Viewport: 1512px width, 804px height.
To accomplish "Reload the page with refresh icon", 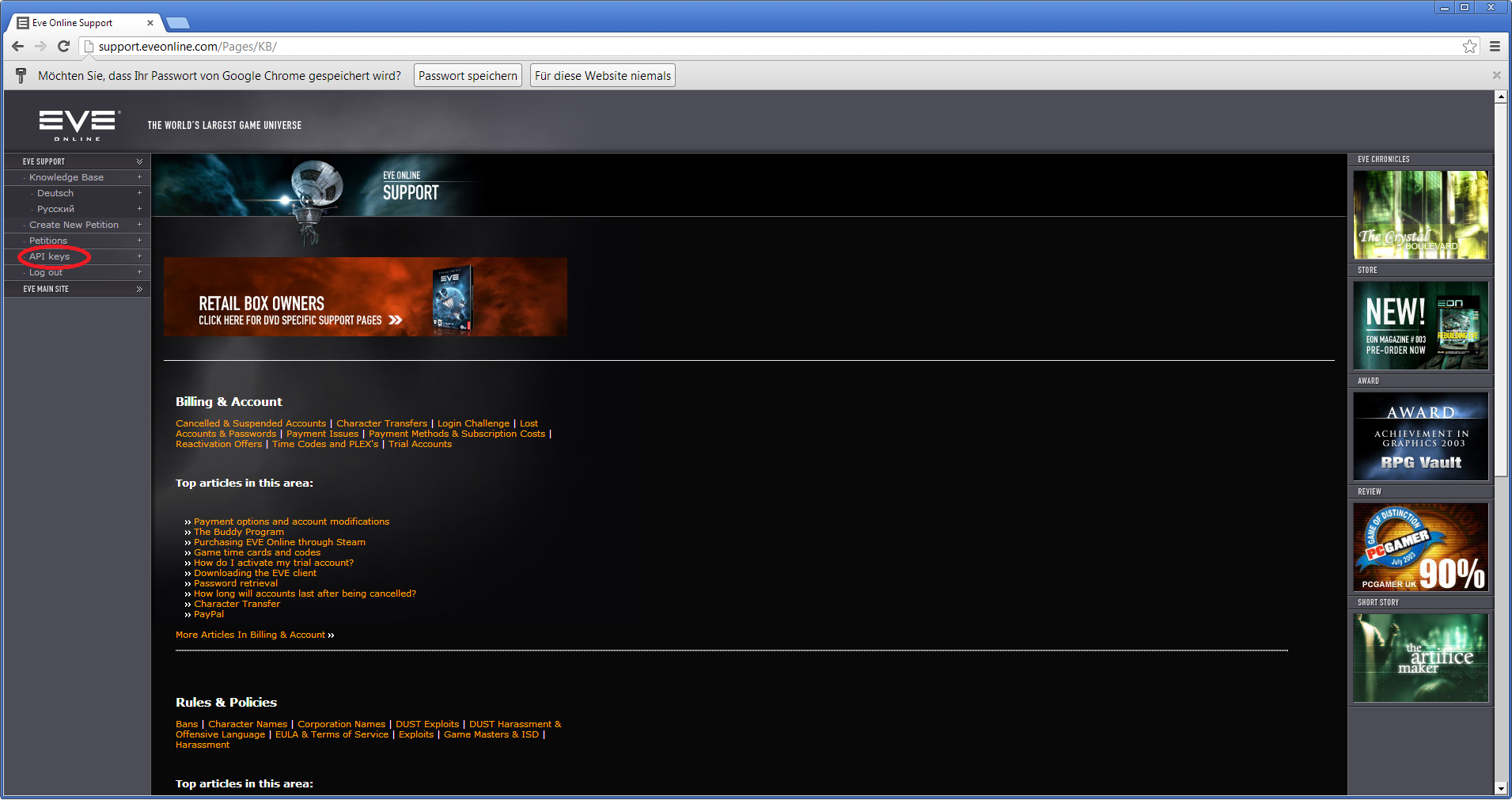I will (64, 47).
